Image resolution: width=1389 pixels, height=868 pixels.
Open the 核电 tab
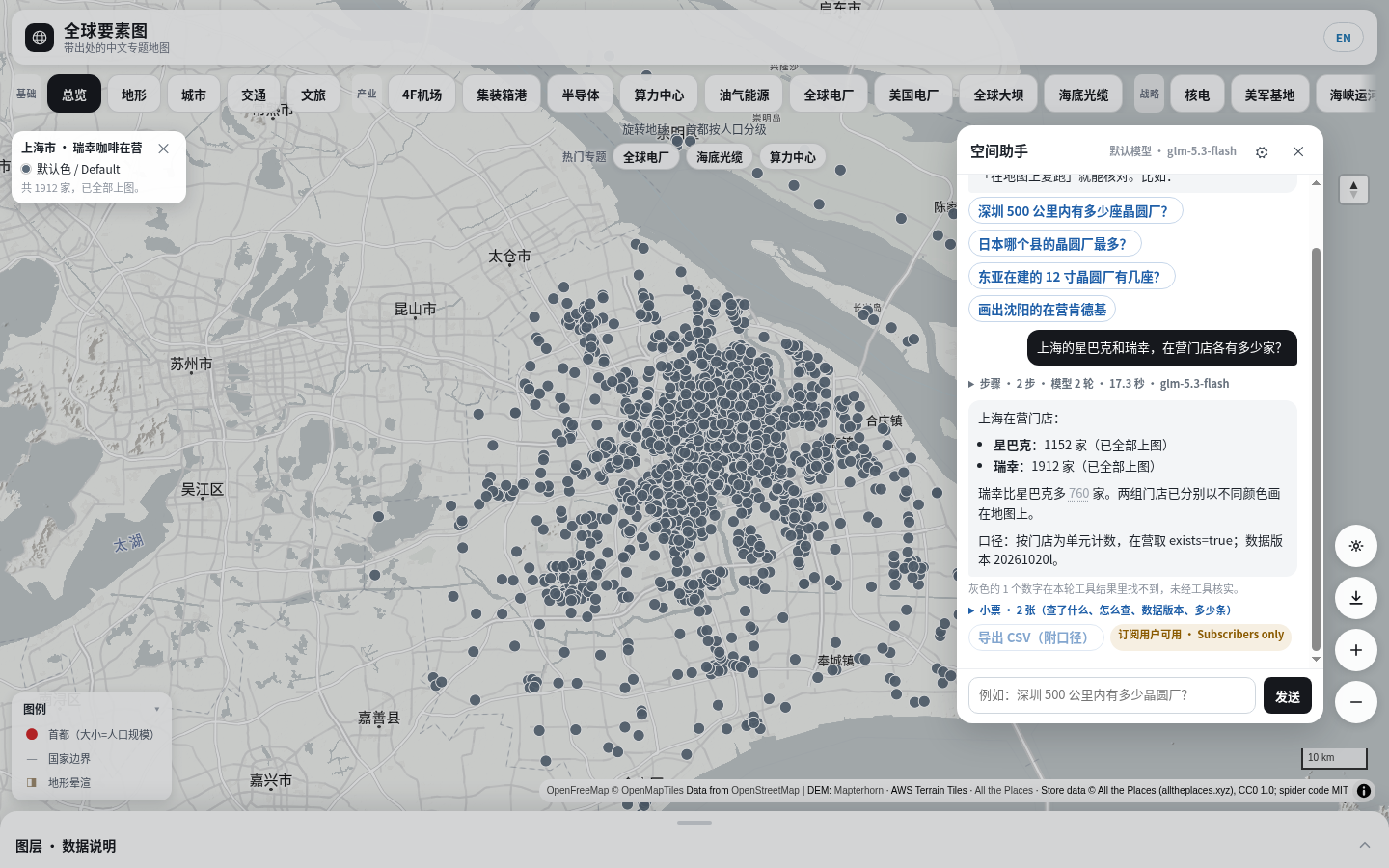(1197, 95)
